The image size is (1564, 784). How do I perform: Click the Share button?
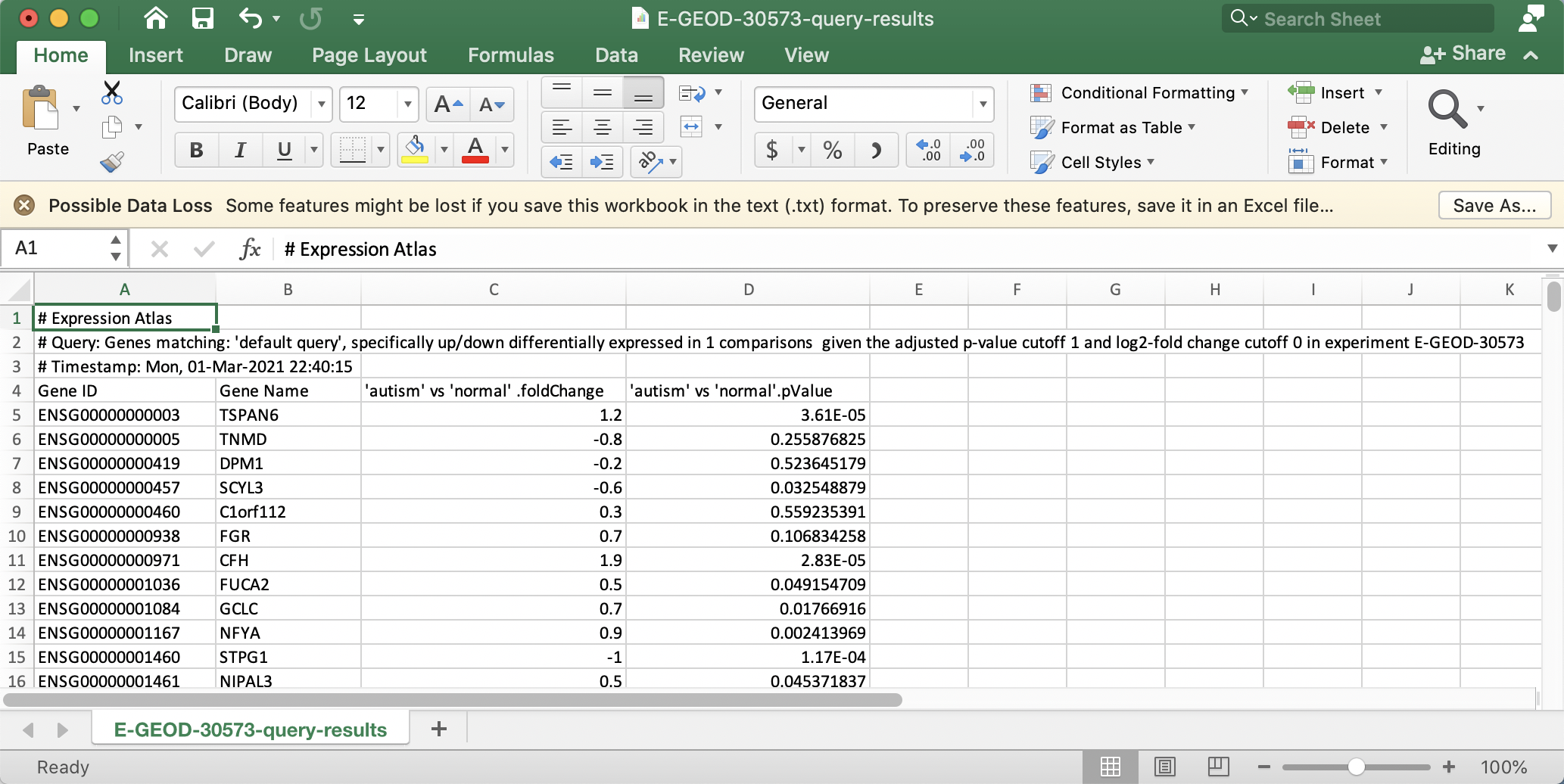pyautogui.click(x=1463, y=54)
